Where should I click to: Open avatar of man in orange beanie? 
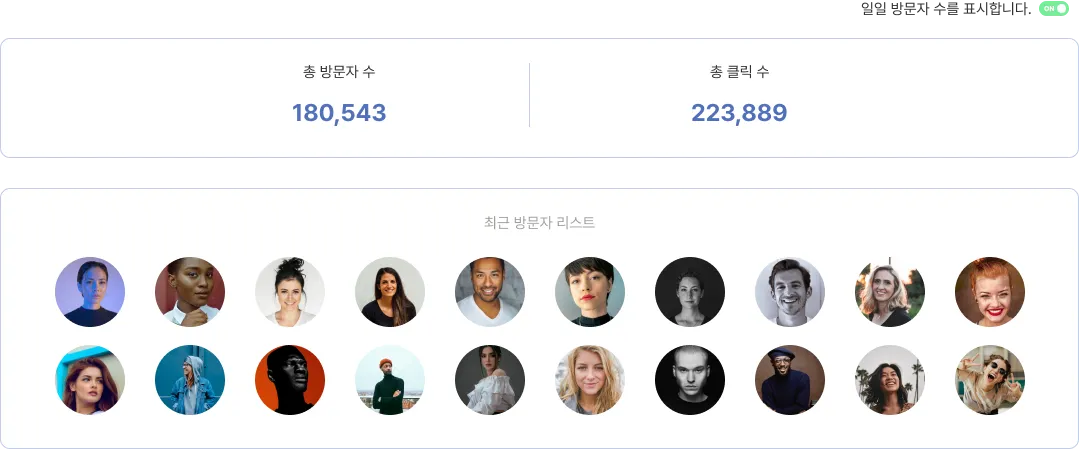coord(389,380)
